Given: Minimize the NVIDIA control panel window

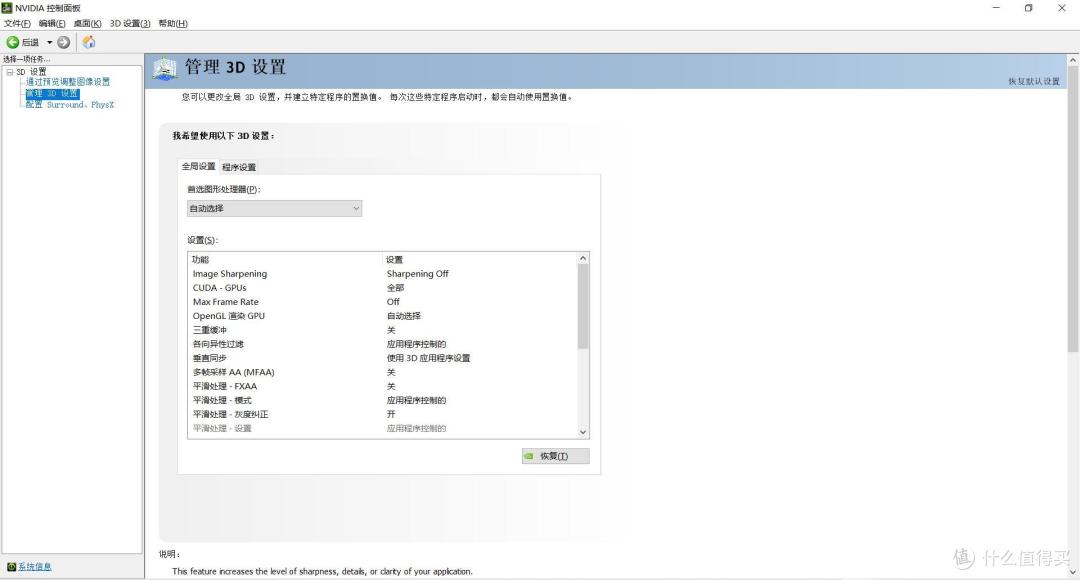Looking at the screenshot, I should [996, 8].
